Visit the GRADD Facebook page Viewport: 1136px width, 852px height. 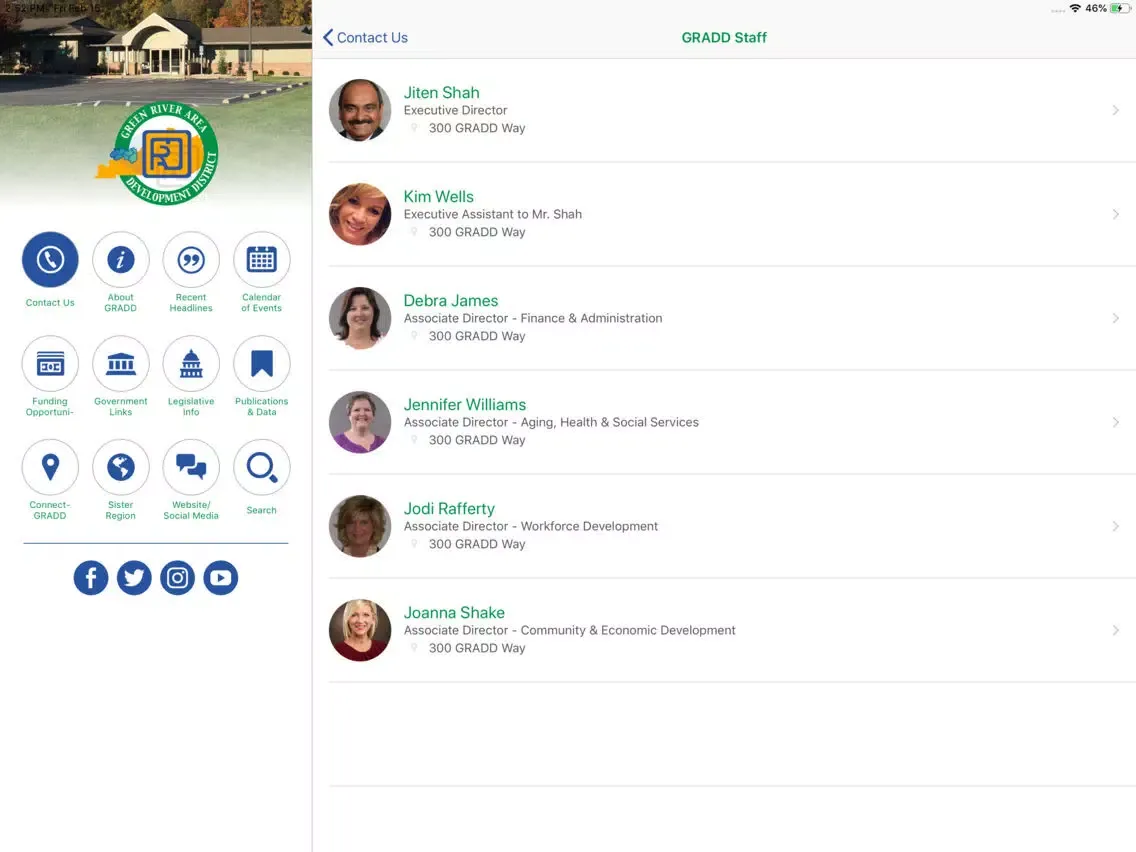click(91, 577)
